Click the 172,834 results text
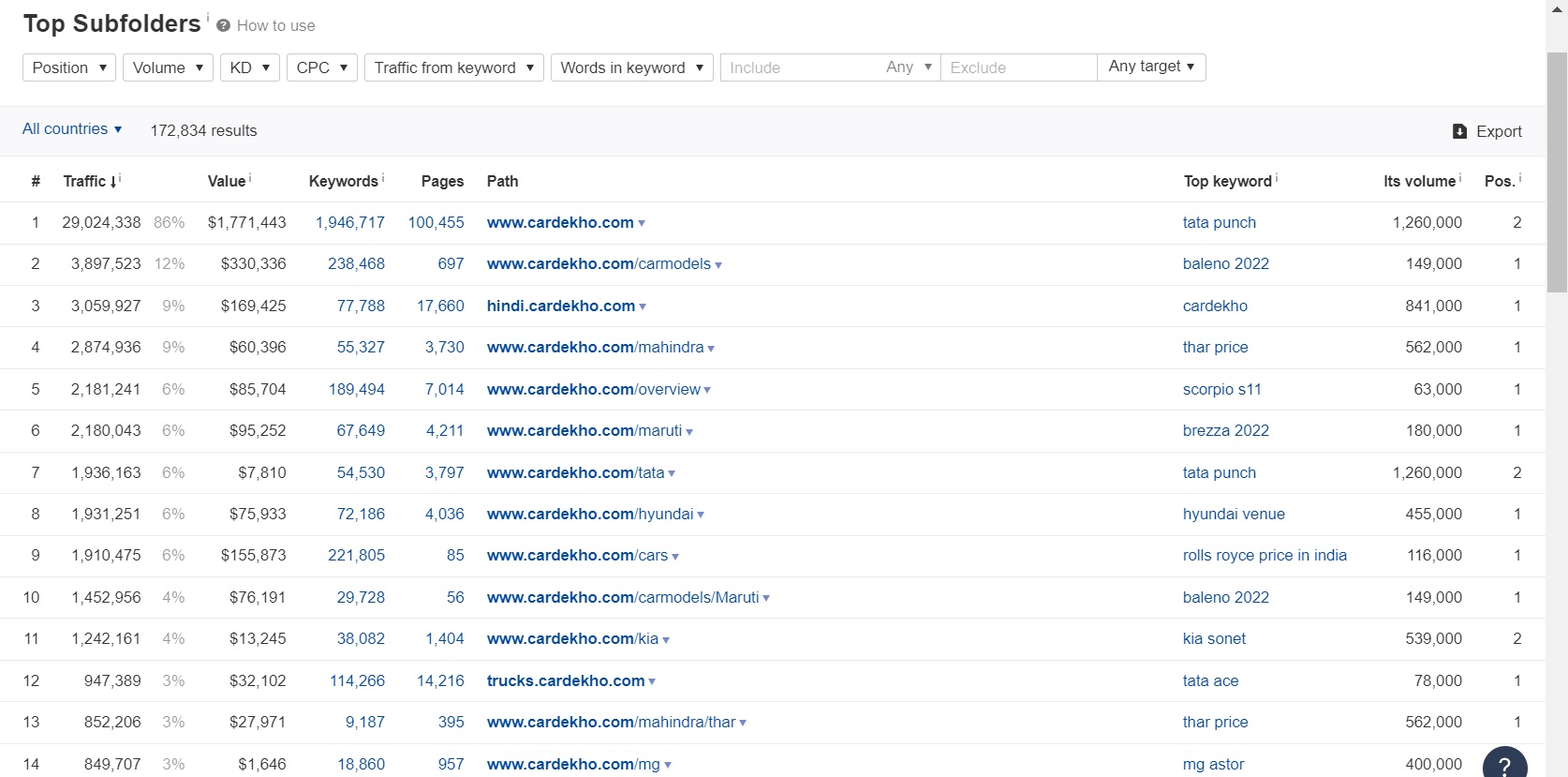The width and height of the screenshot is (1568, 777). click(203, 130)
